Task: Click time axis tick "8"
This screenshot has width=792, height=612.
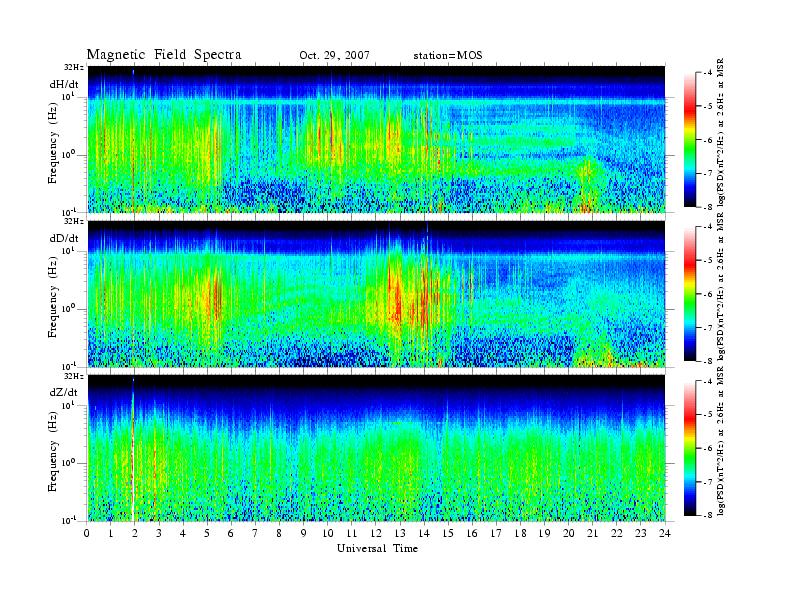Action: [279, 533]
